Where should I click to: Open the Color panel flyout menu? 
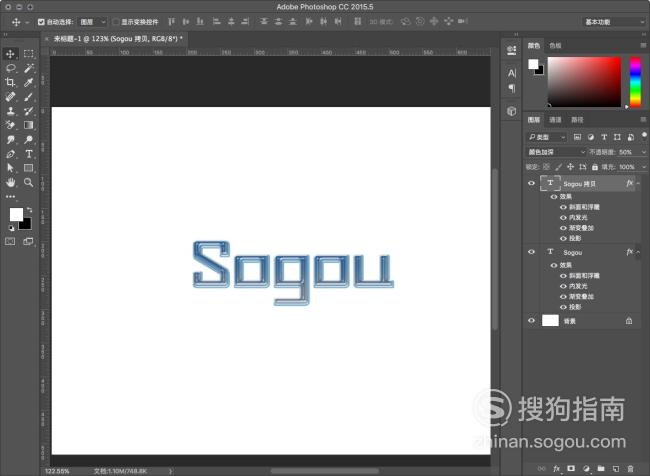coord(643,45)
